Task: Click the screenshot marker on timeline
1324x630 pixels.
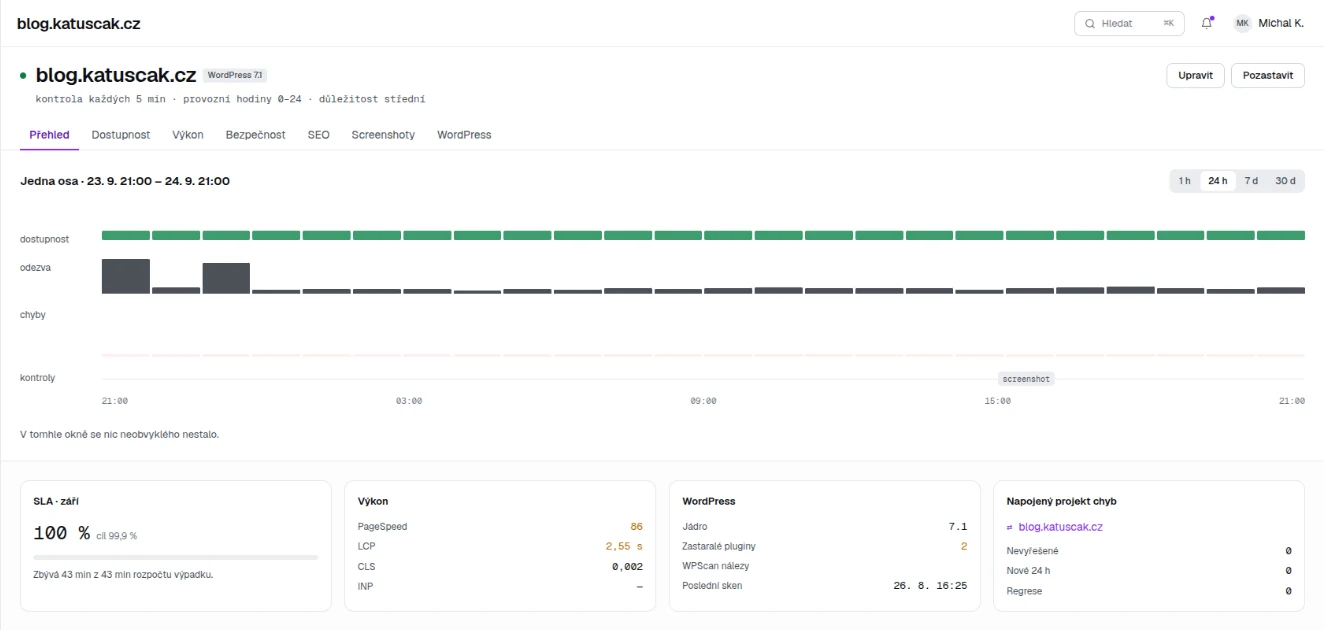Action: tap(1027, 379)
